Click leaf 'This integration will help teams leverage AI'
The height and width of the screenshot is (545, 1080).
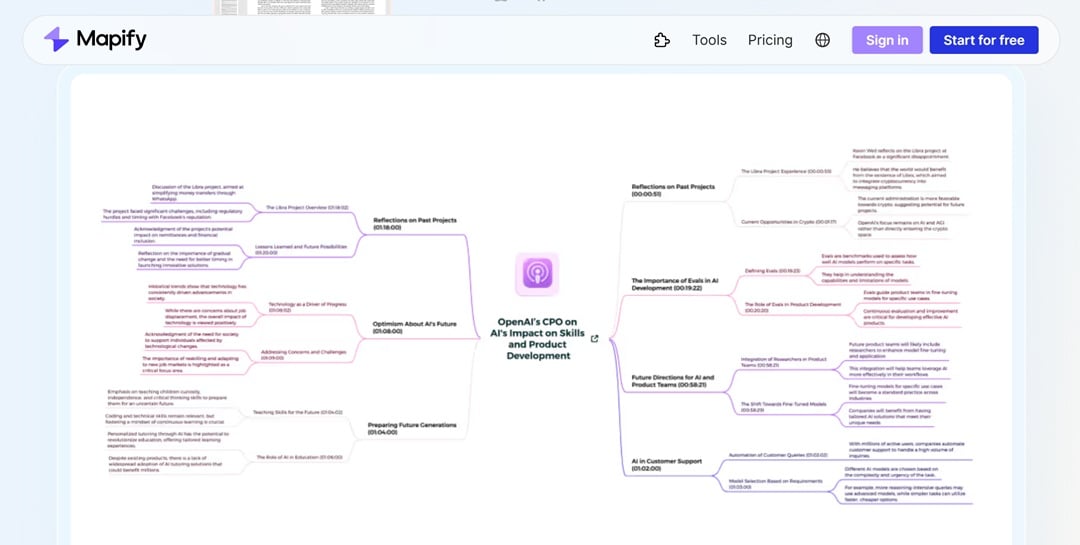(898, 371)
